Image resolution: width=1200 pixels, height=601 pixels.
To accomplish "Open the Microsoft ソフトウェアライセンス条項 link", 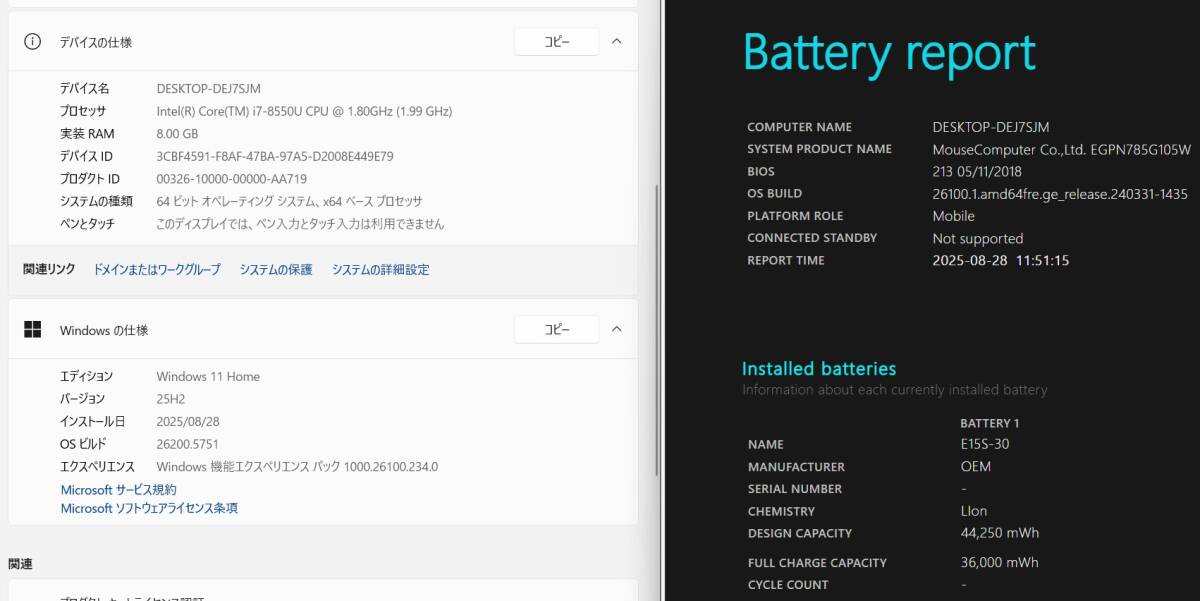I will [149, 508].
